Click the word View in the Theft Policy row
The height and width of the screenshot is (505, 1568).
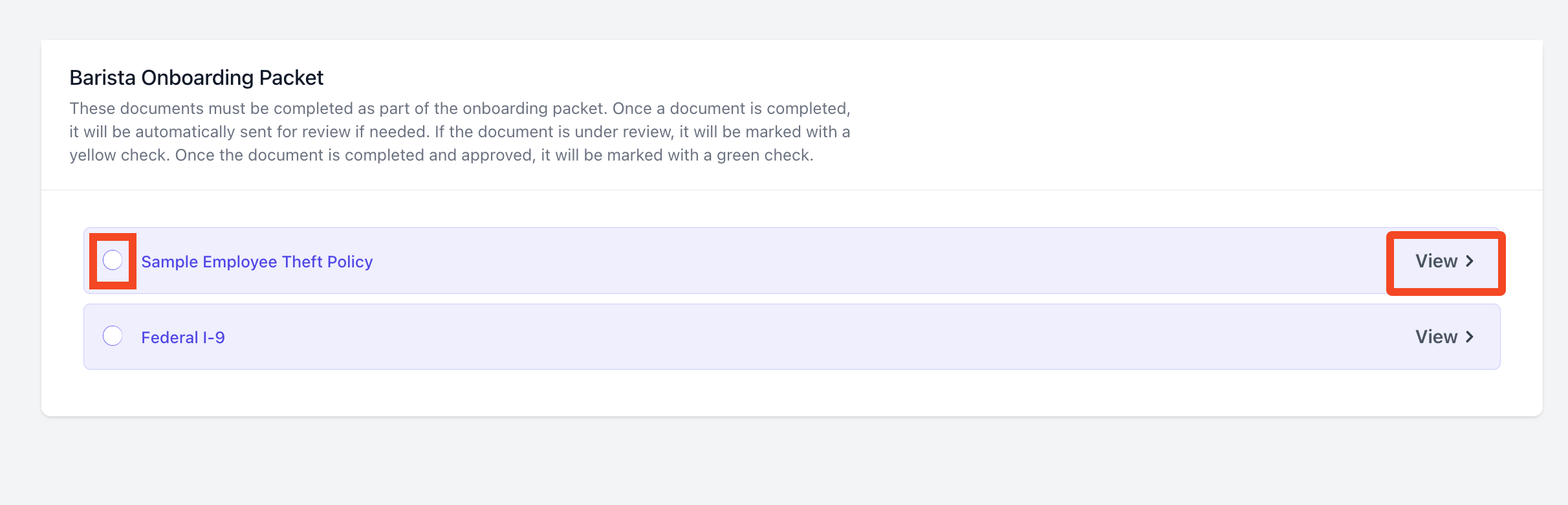(x=1436, y=261)
